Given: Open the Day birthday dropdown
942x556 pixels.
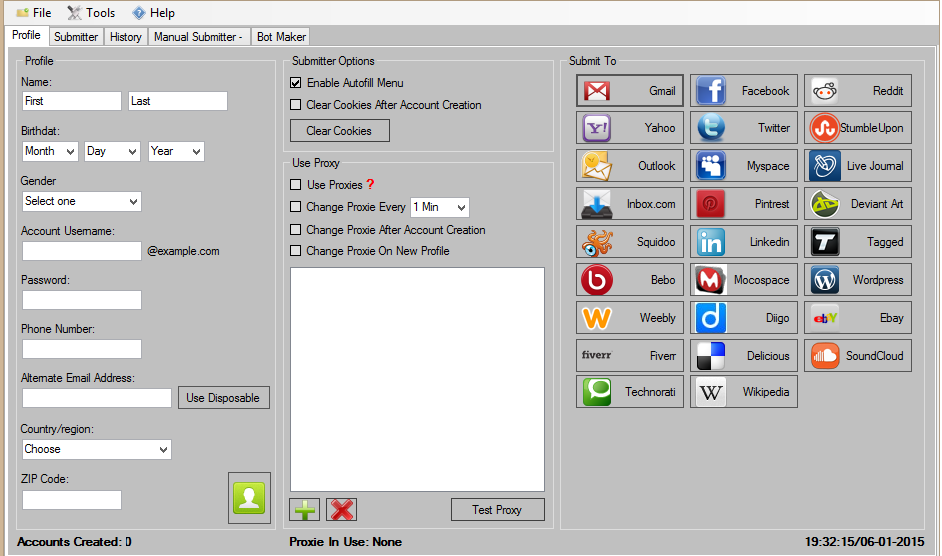Looking at the screenshot, I should [x=112, y=151].
